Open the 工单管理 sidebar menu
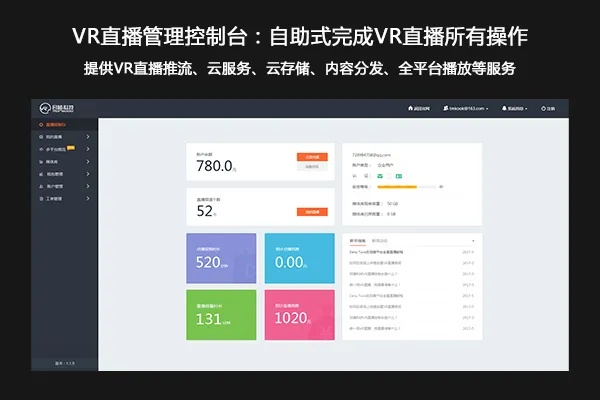This screenshot has width=600, height=400. 64,199
